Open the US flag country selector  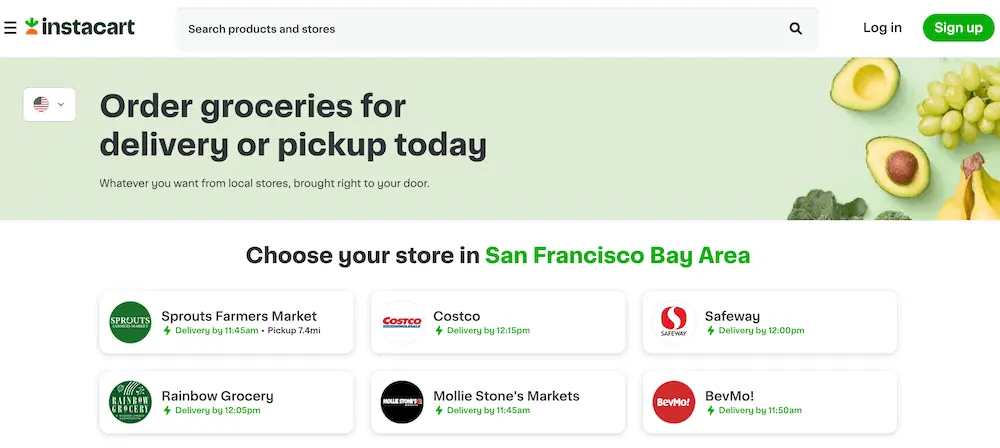coord(41,104)
